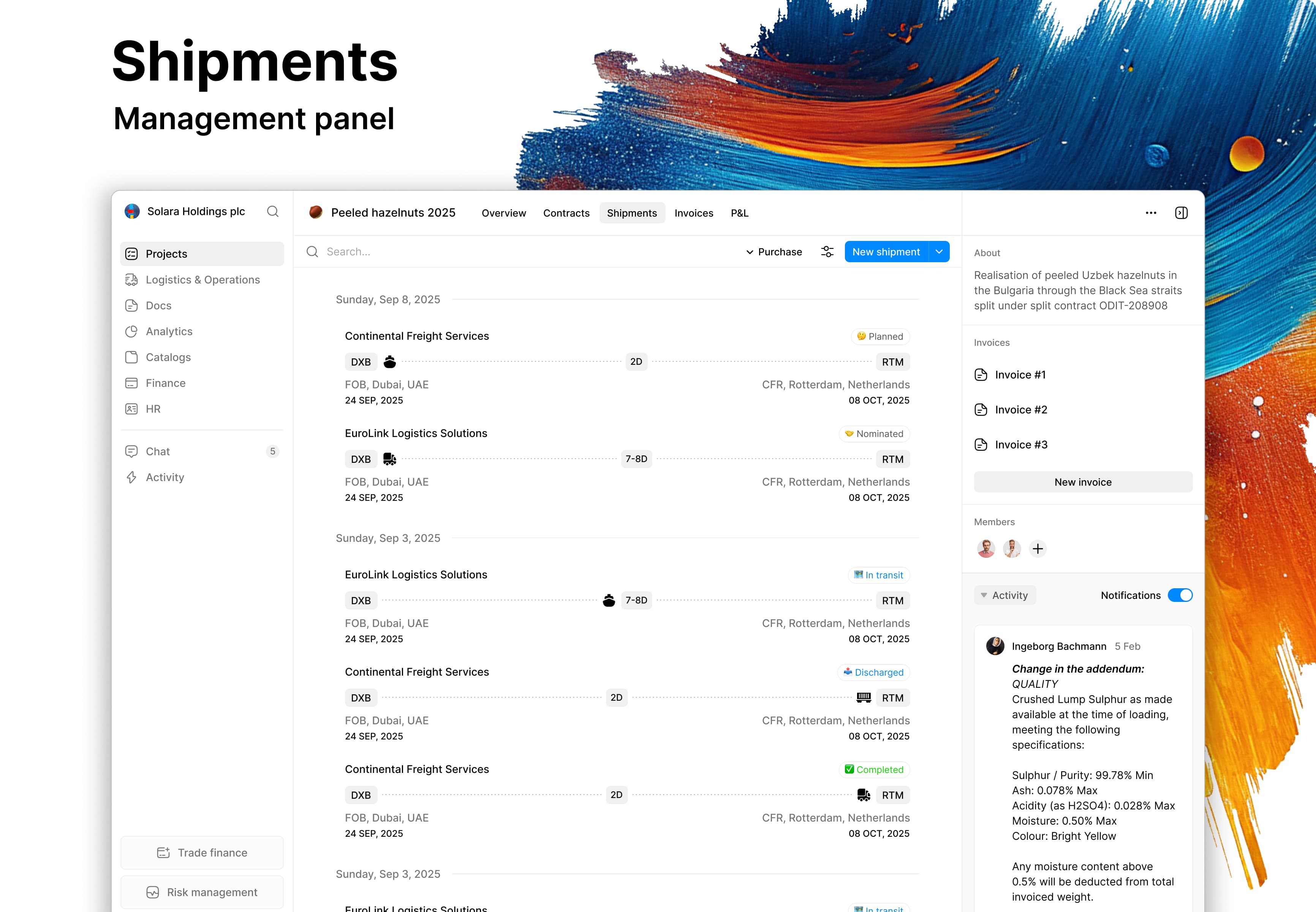This screenshot has width=1316, height=912.
Task: Click the Catalogs folder icon
Action: 131,357
